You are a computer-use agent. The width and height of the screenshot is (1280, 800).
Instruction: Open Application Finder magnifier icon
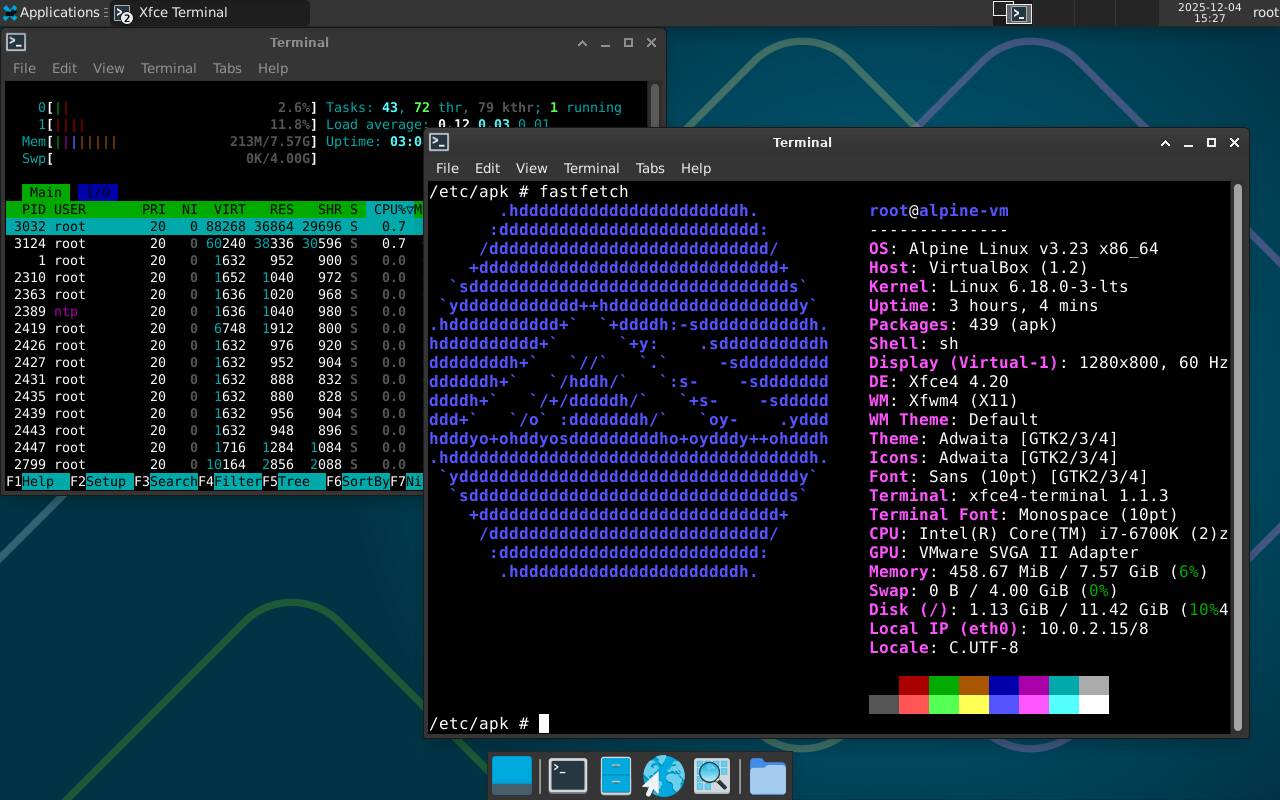click(712, 775)
